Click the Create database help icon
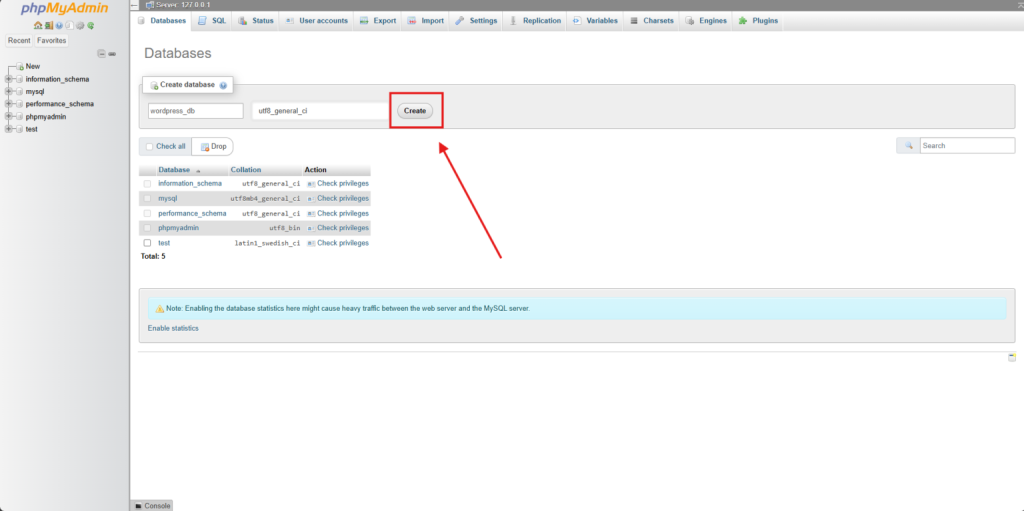 tap(223, 86)
